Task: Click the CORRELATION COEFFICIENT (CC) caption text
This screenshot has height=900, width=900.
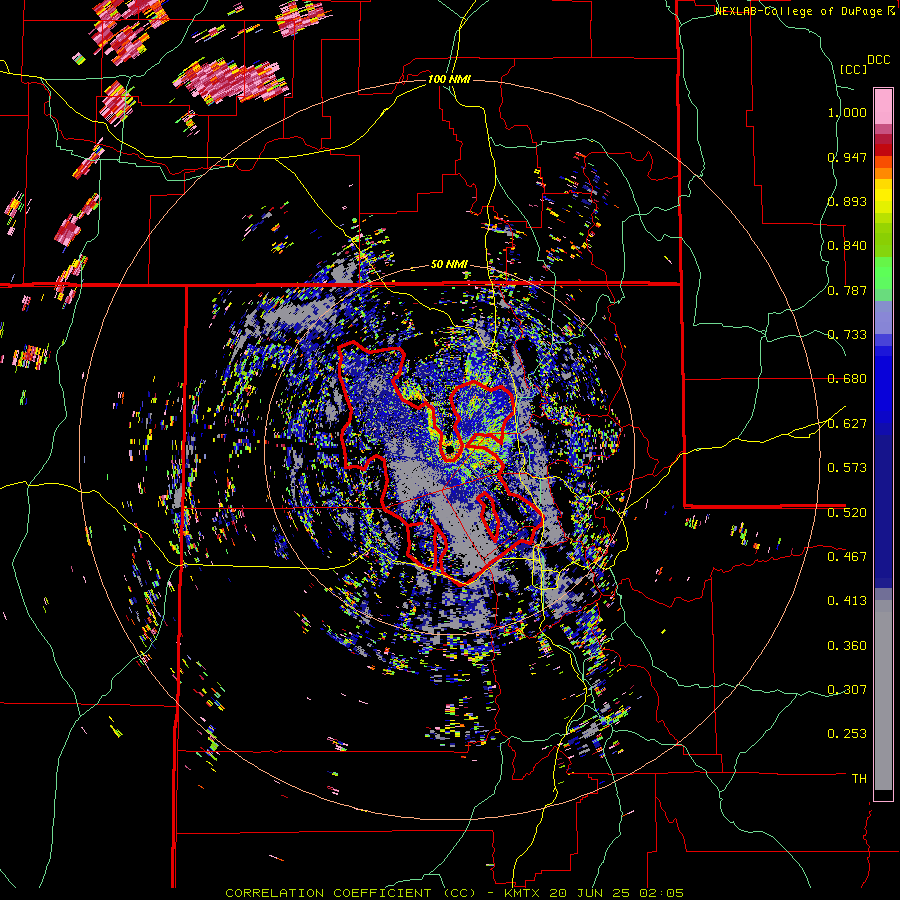Action: tap(351, 893)
